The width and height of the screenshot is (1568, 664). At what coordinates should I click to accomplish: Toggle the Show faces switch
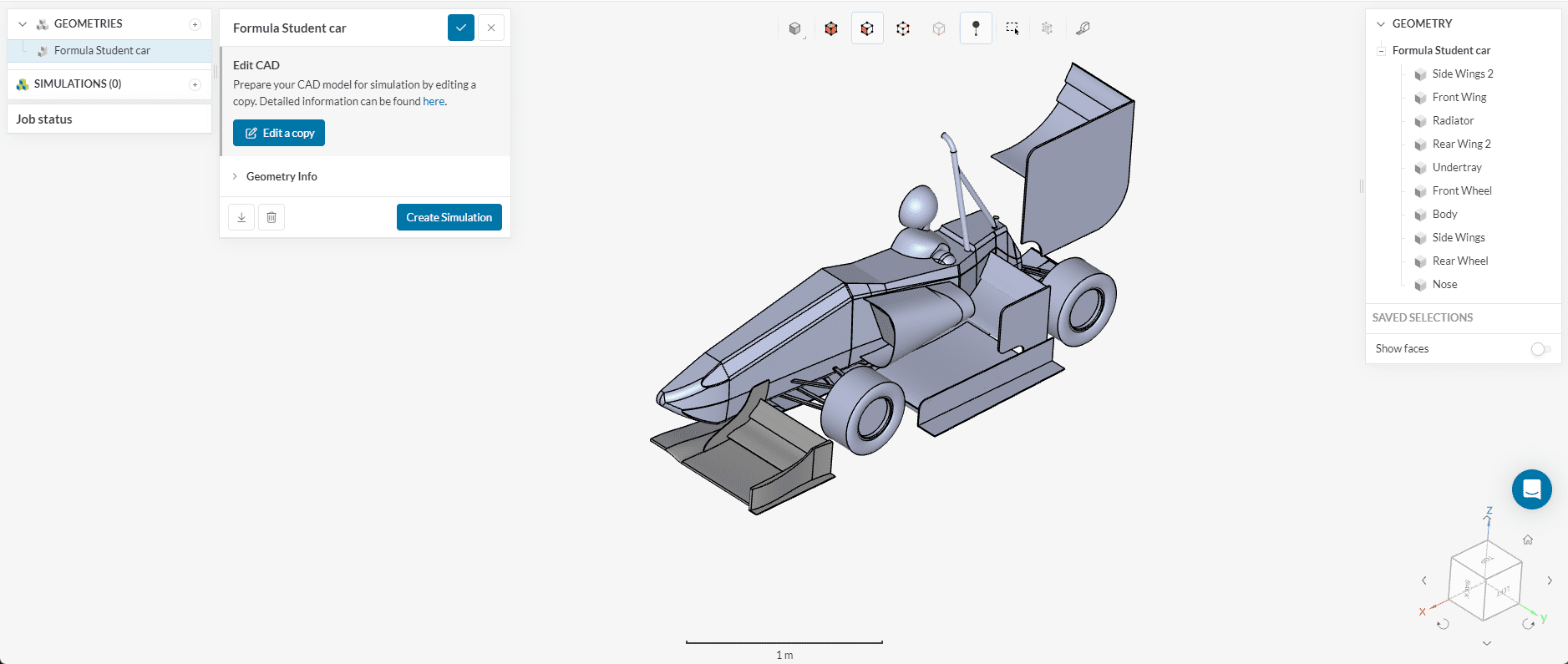click(x=1540, y=349)
